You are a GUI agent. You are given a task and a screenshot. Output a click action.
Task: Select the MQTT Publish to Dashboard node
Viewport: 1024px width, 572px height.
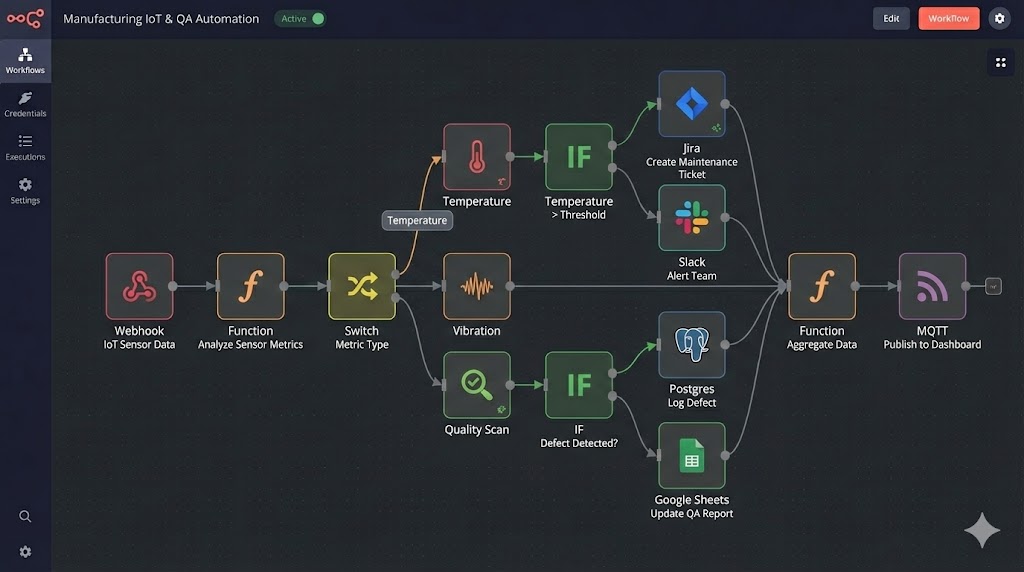[x=932, y=286]
